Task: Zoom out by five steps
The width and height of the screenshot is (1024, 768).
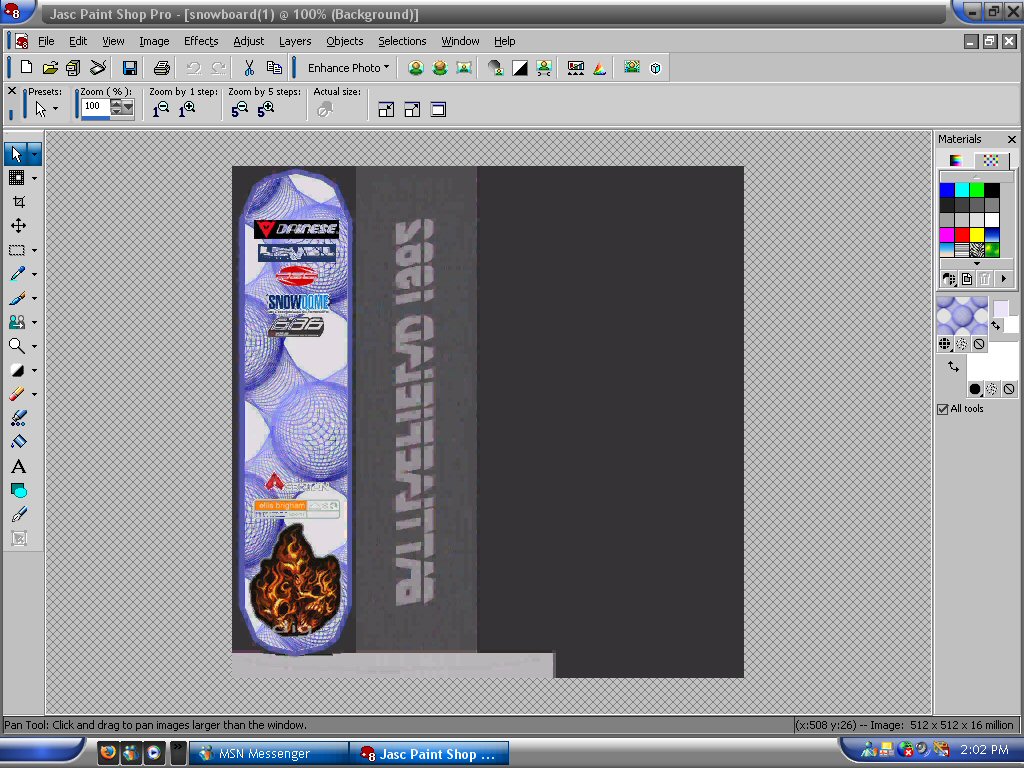Action: (x=240, y=110)
